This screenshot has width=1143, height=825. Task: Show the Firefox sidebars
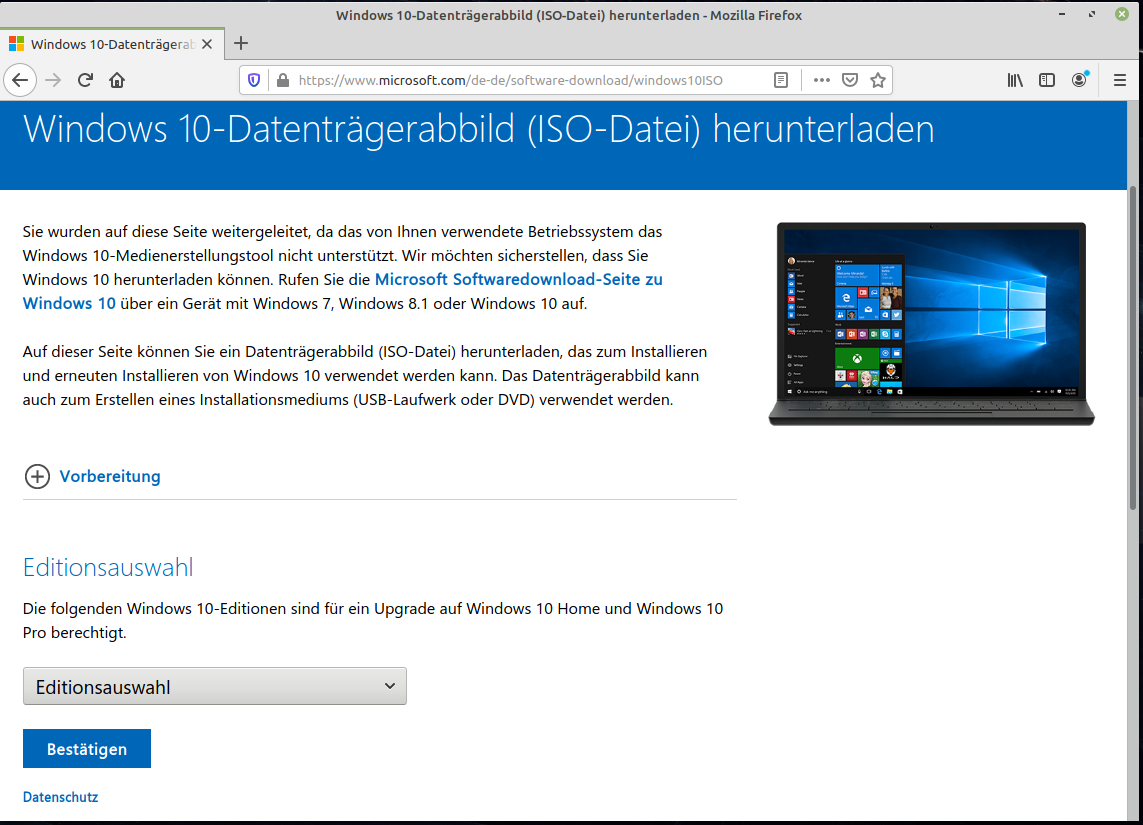coord(1047,80)
